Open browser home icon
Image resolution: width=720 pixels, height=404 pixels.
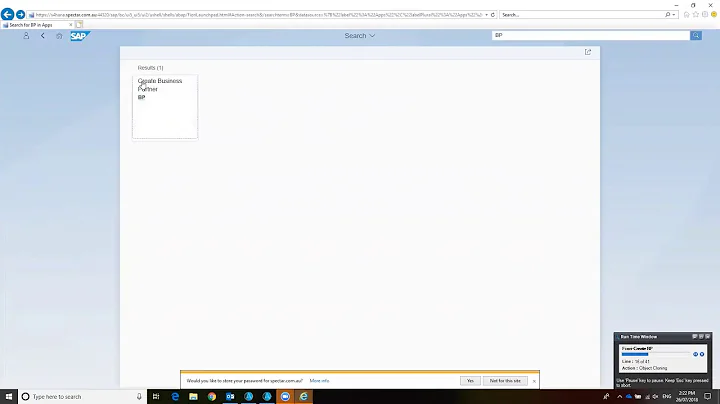click(x=686, y=15)
